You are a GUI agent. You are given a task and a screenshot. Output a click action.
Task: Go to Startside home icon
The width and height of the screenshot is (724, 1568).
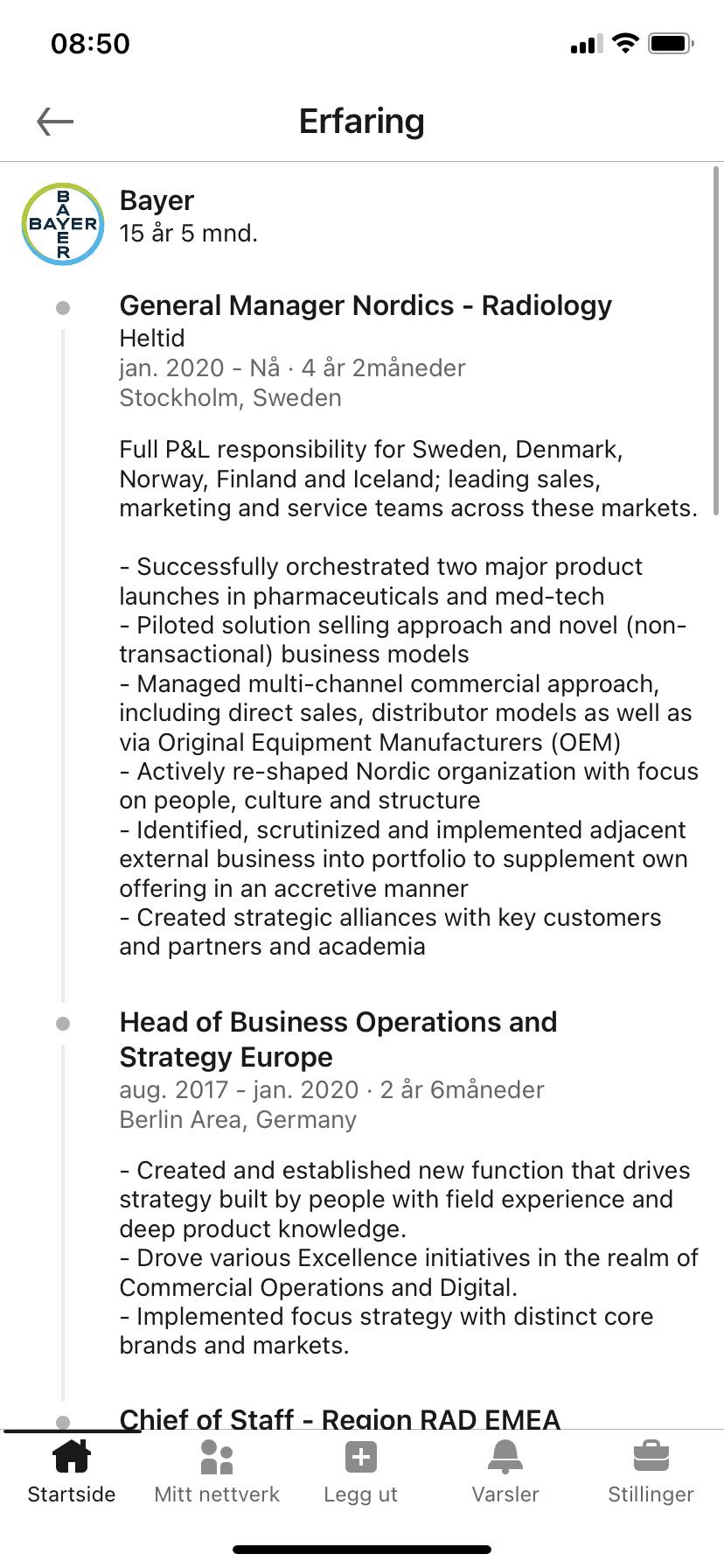[x=72, y=1457]
